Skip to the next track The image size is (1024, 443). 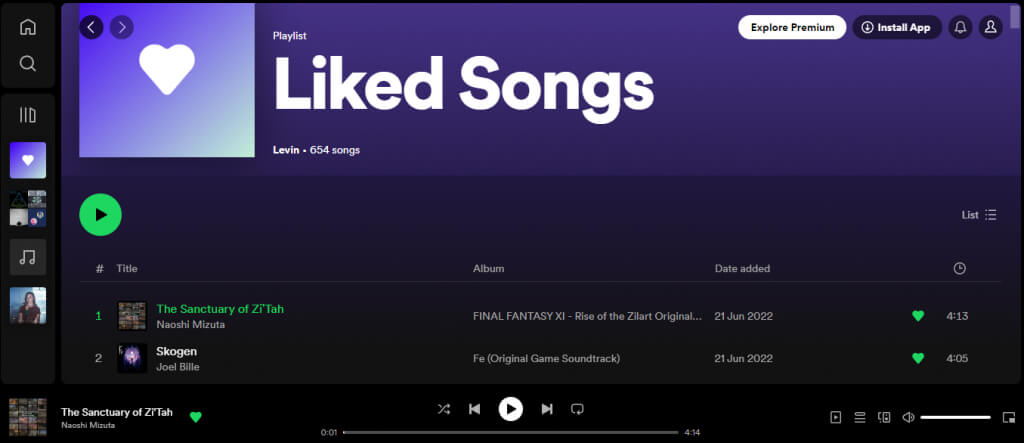(547, 409)
